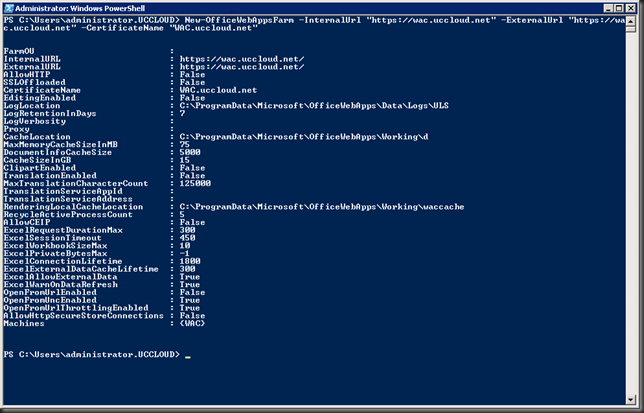This screenshot has height=413, width=644.
Task: Click the EditingEnabled False value
Action: click(x=192, y=98)
